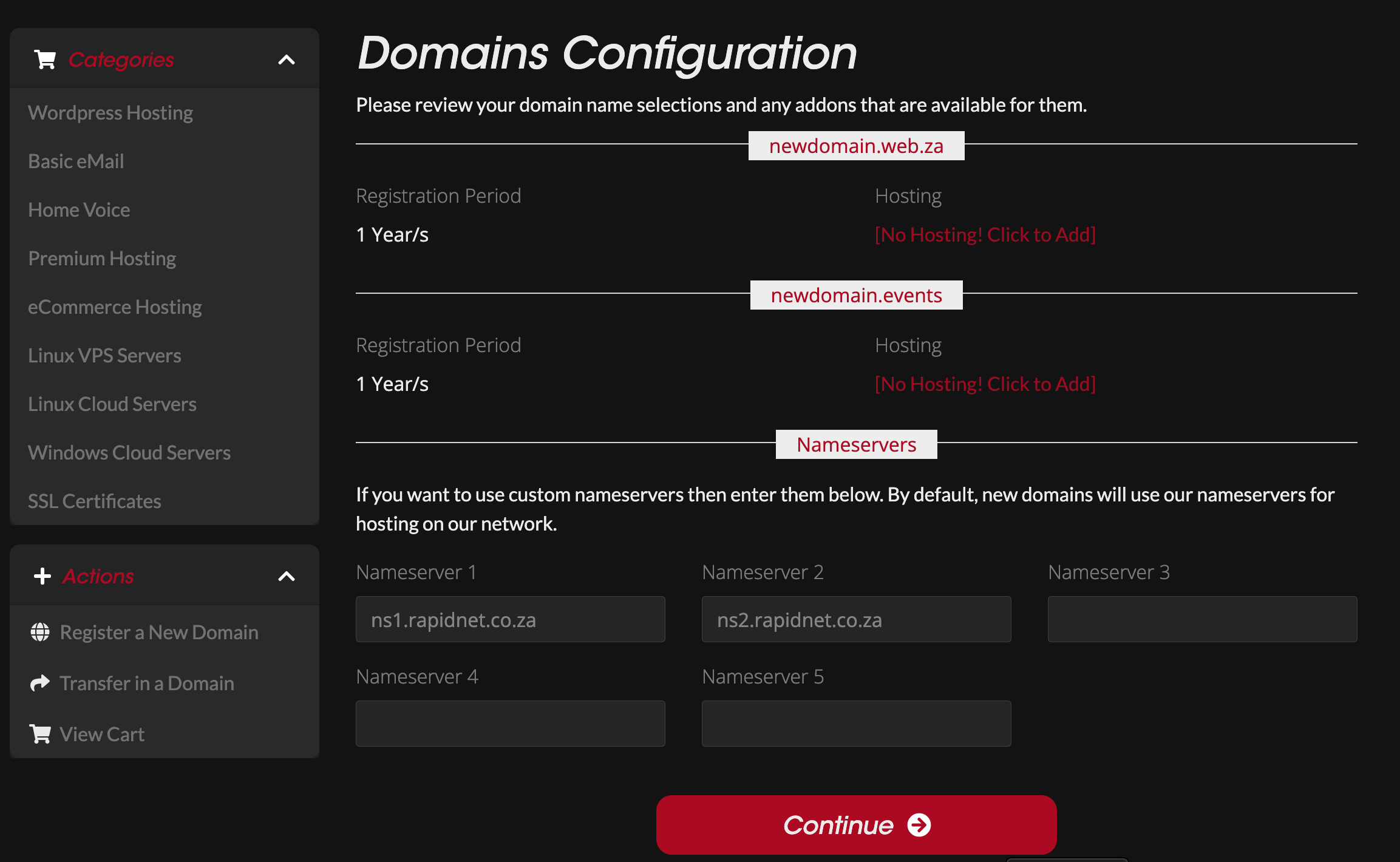Select Linux VPS Servers category
This screenshot has width=1400, height=862.
pos(104,356)
